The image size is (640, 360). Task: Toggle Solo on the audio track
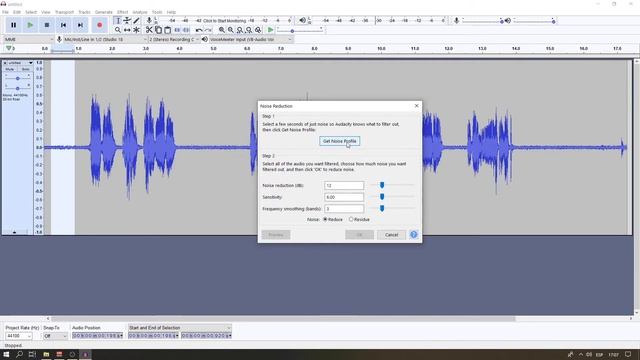(x=25, y=69)
